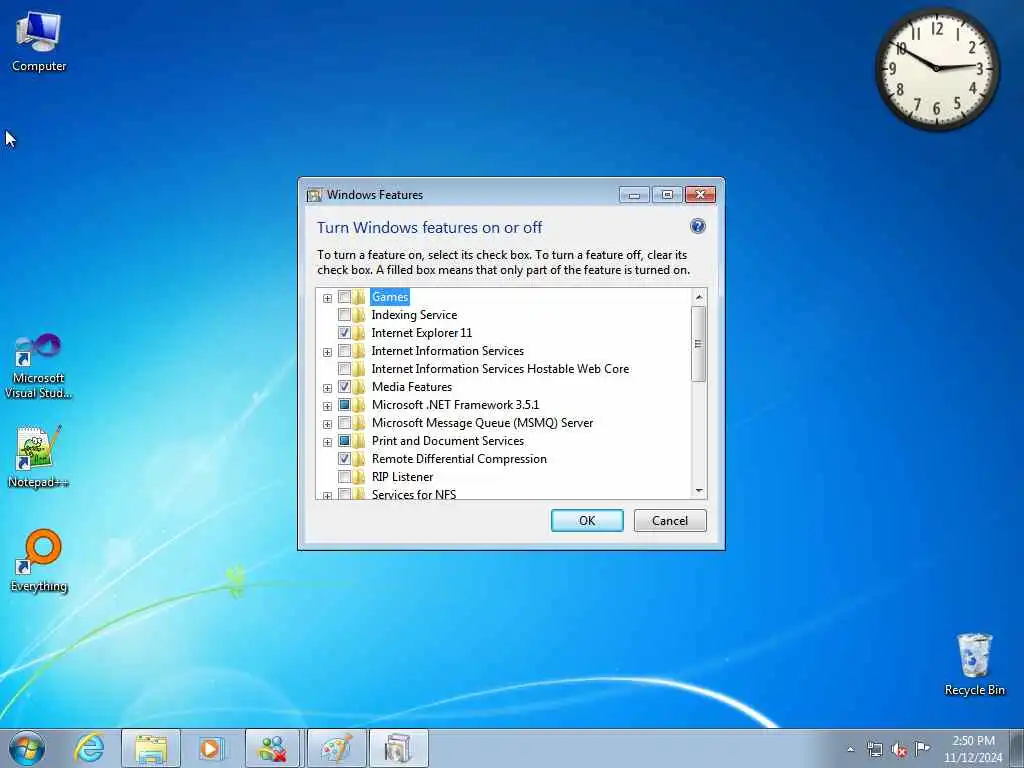Expand the Media Features node
Viewport: 1024px width, 768px height.
click(x=327, y=389)
